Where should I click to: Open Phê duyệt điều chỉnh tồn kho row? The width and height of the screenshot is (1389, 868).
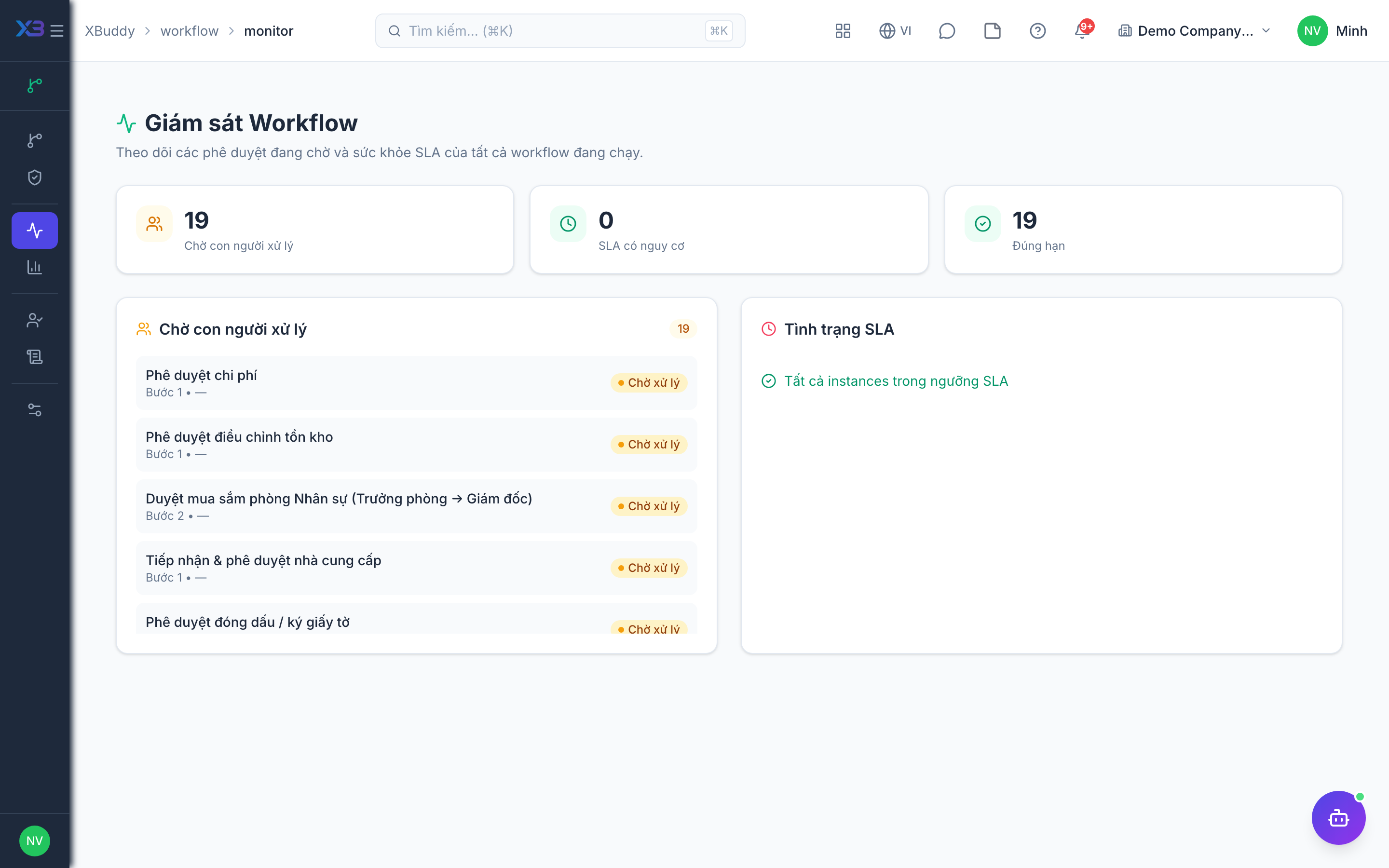(x=416, y=444)
